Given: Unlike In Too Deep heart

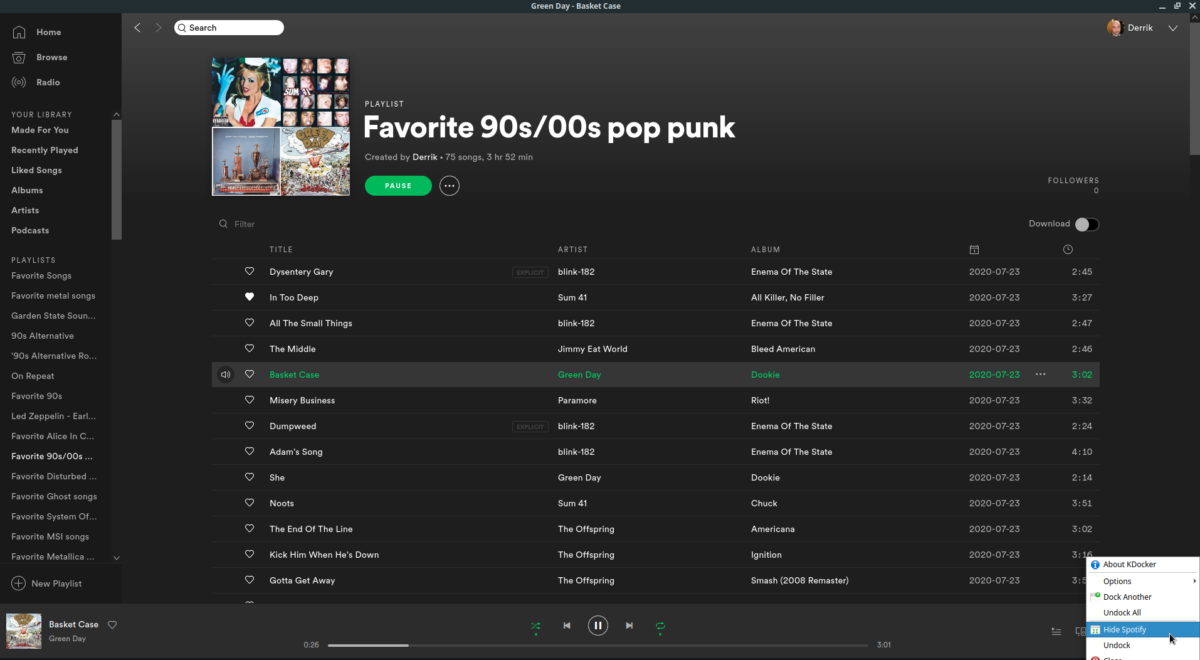Looking at the screenshot, I should click(250, 298).
